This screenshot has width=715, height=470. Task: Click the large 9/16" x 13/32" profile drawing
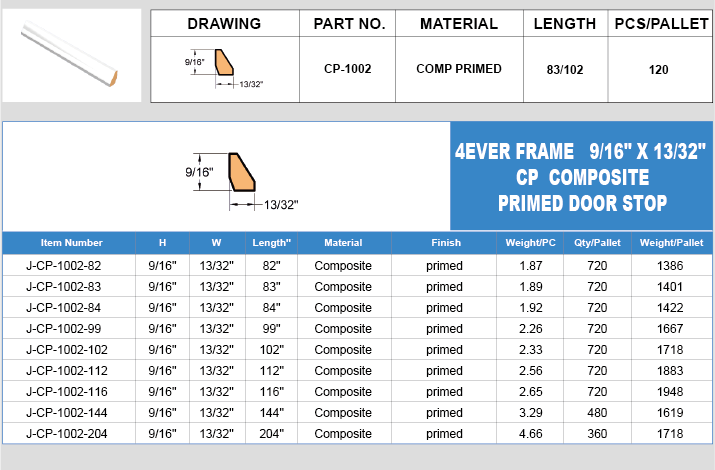pyautogui.click(x=242, y=181)
